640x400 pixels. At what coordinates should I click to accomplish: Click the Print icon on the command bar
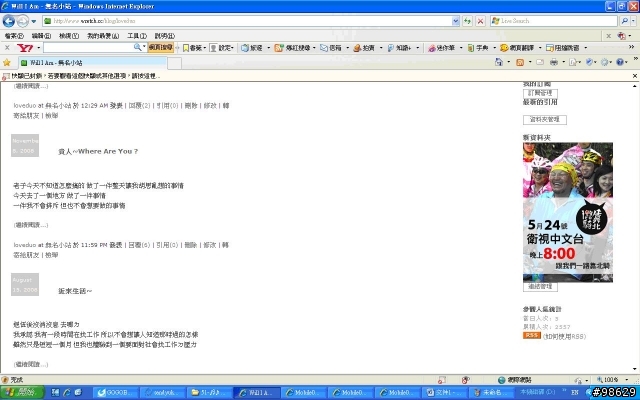click(x=554, y=62)
